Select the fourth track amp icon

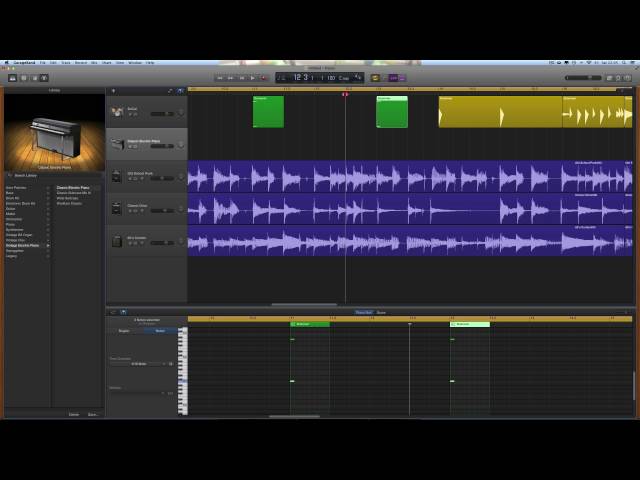tap(117, 209)
